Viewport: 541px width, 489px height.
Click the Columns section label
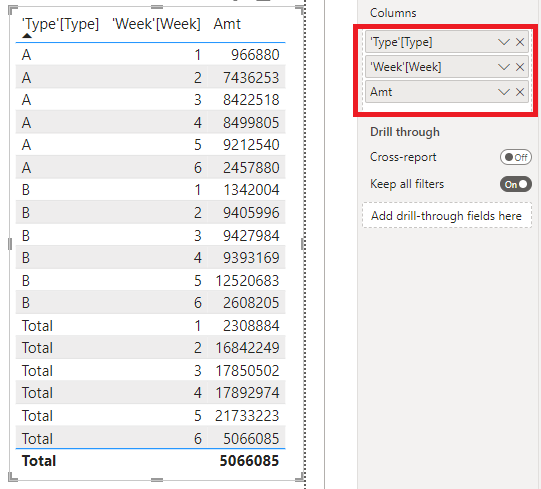coord(393,13)
